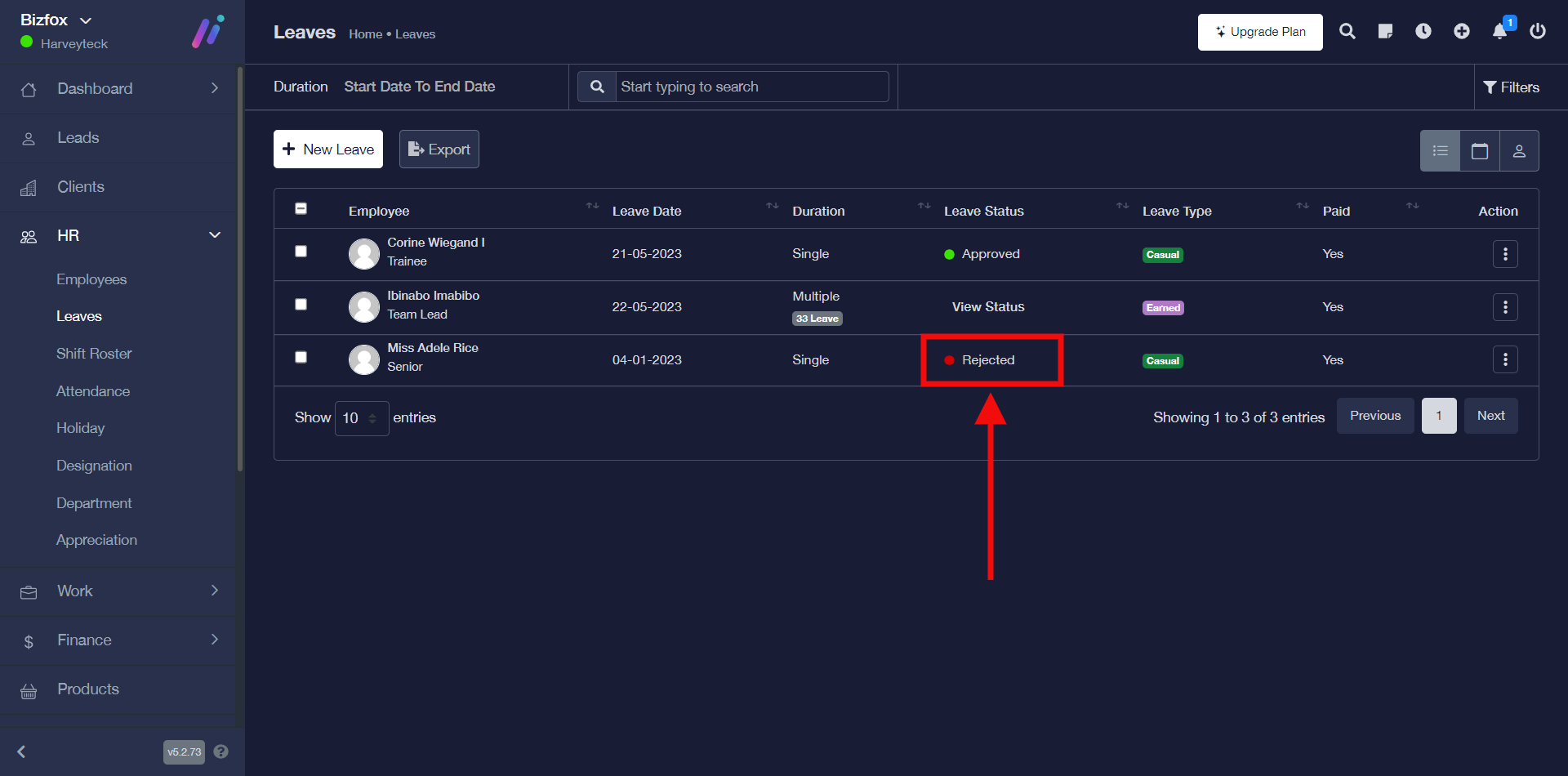Focus the Start typing to search field
Screen dimensions: 1568x776
751,87
